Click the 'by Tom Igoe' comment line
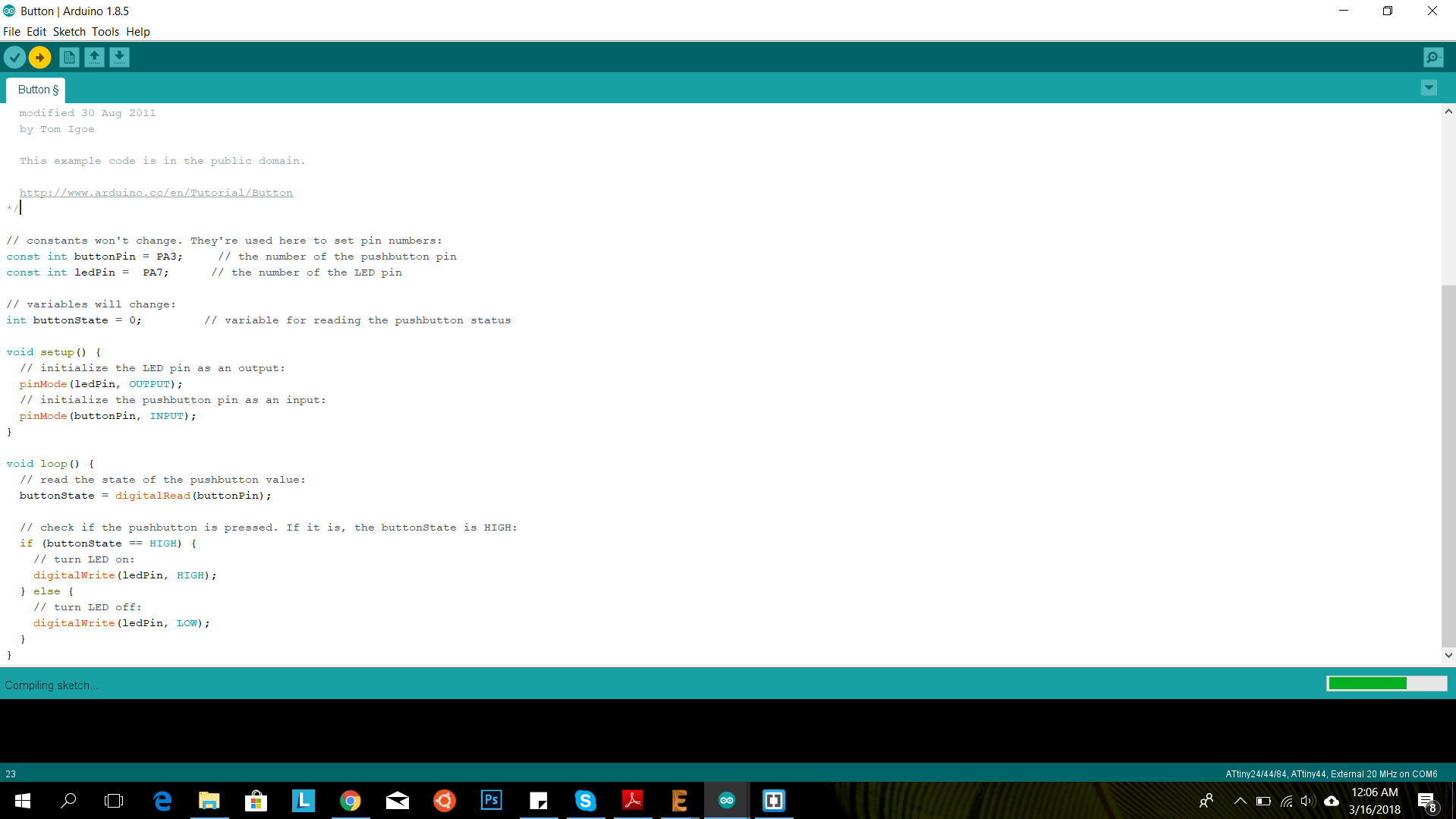The height and width of the screenshot is (819, 1456). (x=57, y=129)
